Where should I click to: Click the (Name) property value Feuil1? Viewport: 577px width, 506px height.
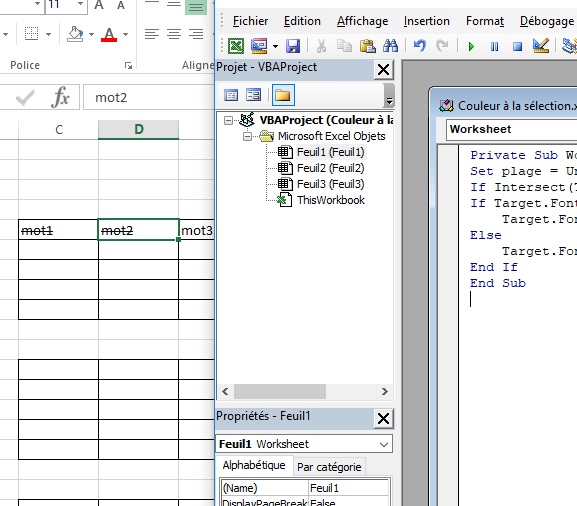coord(348,488)
